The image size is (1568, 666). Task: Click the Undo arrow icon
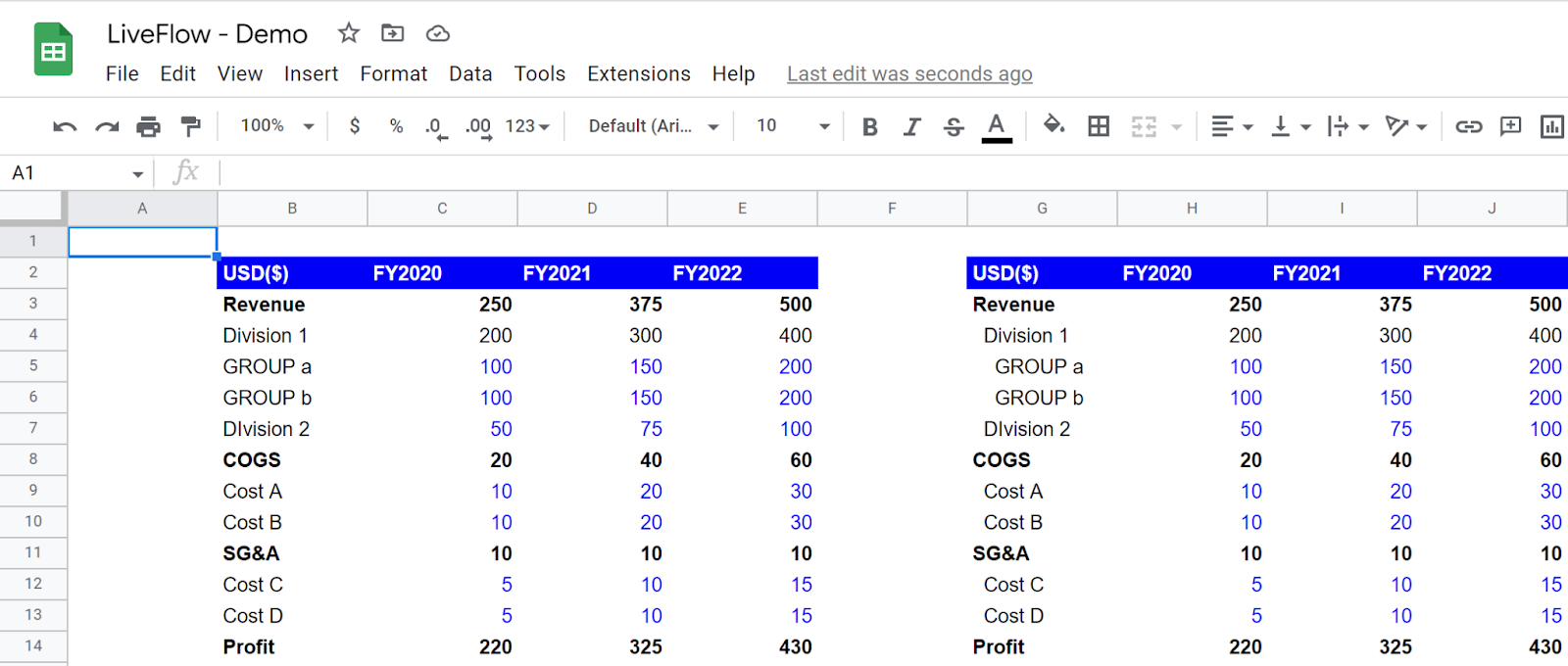click(x=65, y=126)
